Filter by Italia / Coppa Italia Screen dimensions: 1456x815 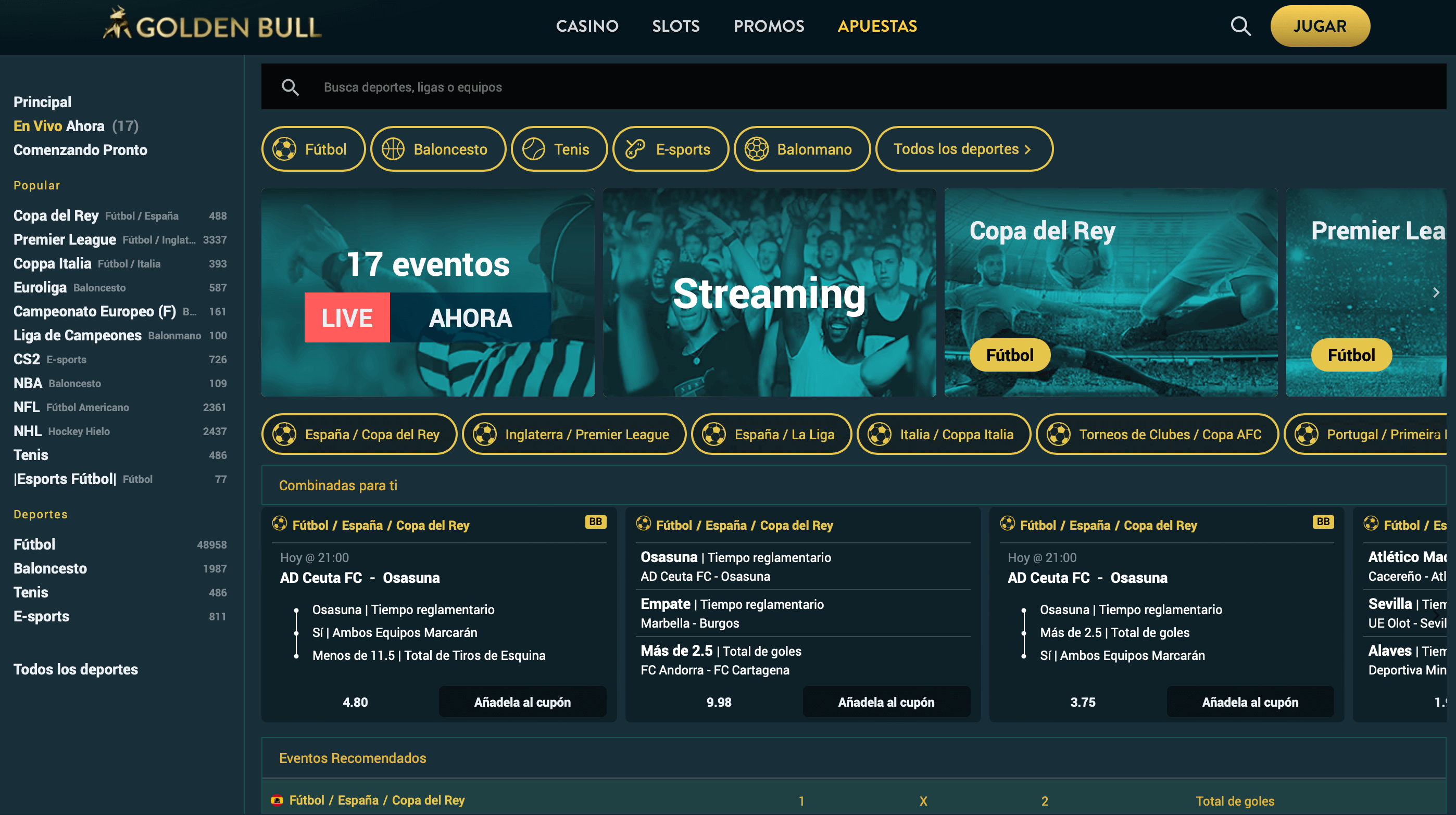[x=944, y=435]
